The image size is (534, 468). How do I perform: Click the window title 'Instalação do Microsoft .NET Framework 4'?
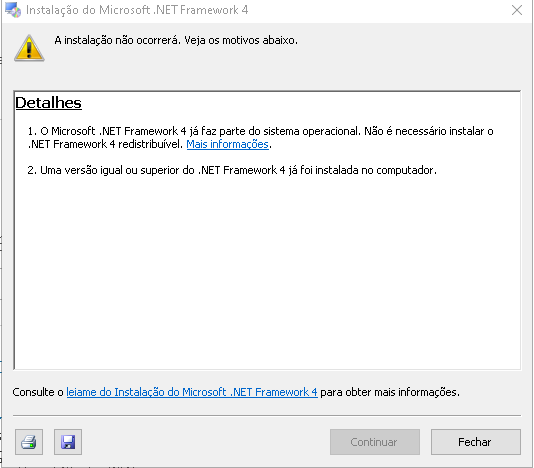point(137,10)
